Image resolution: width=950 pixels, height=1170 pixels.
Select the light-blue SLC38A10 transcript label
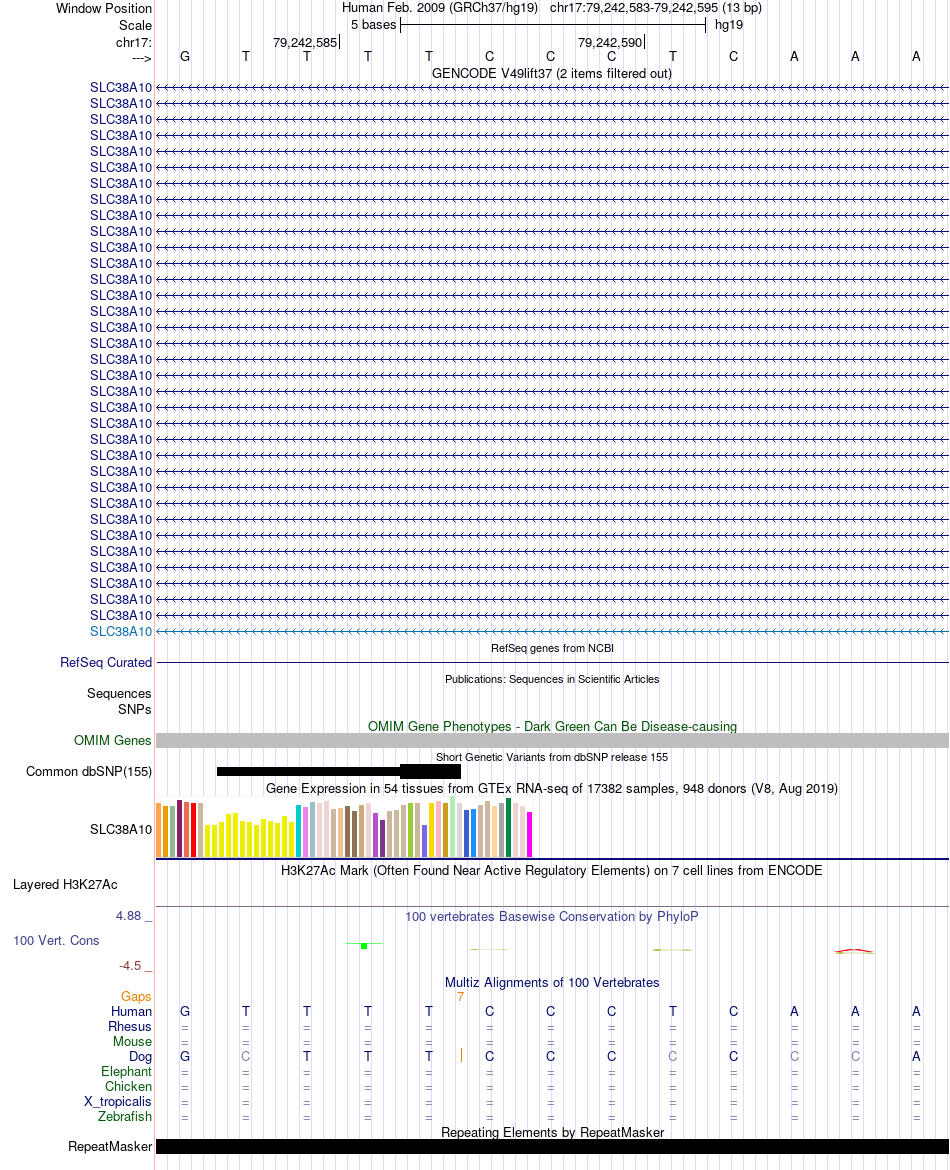point(121,631)
